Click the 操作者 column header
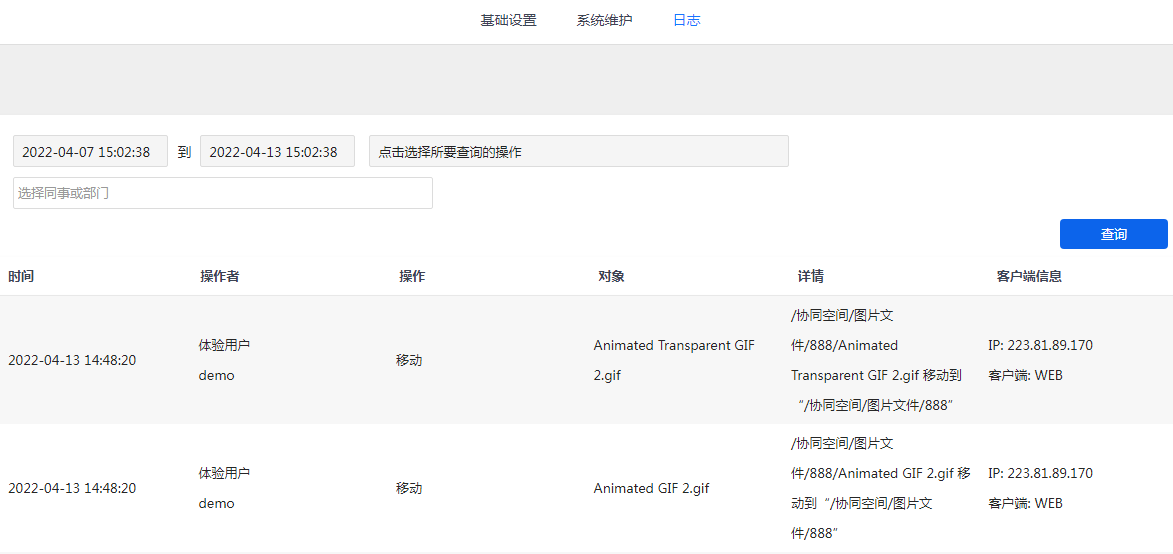This screenshot has width=1173, height=554. pos(219,277)
